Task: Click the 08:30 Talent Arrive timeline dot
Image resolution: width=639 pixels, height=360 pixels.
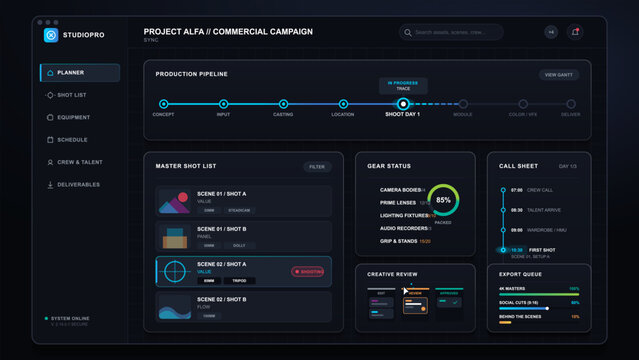Action: [503, 210]
